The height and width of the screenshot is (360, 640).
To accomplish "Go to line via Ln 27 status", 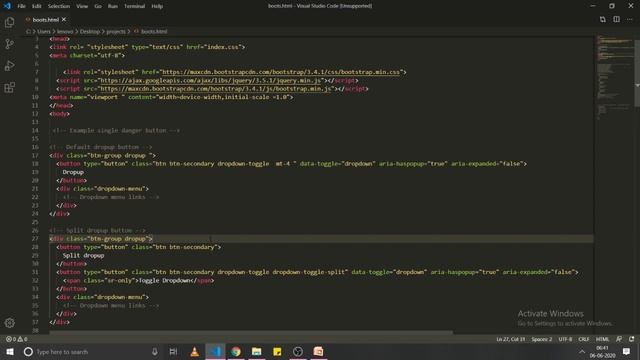I will [511, 339].
